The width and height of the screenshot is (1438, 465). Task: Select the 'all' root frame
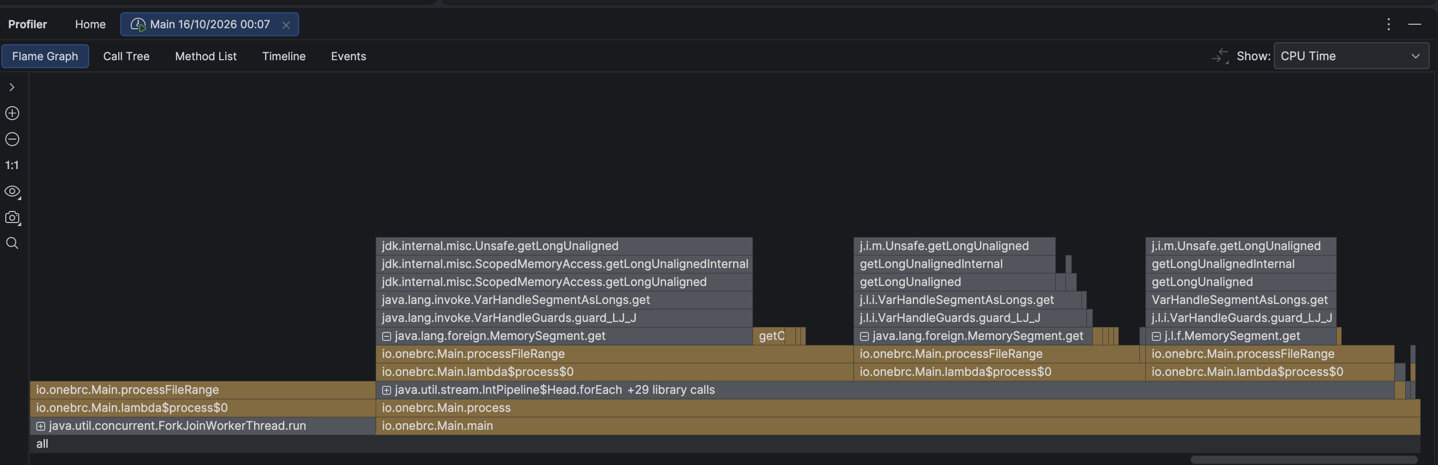(x=725, y=444)
